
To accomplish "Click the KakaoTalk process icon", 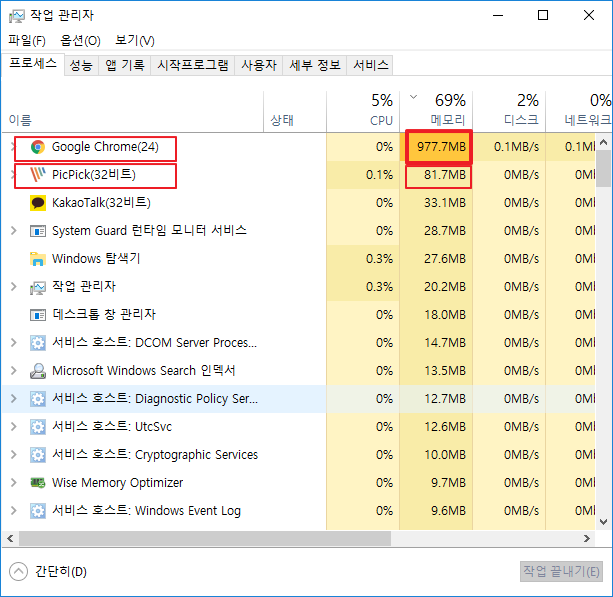I will 38,203.
